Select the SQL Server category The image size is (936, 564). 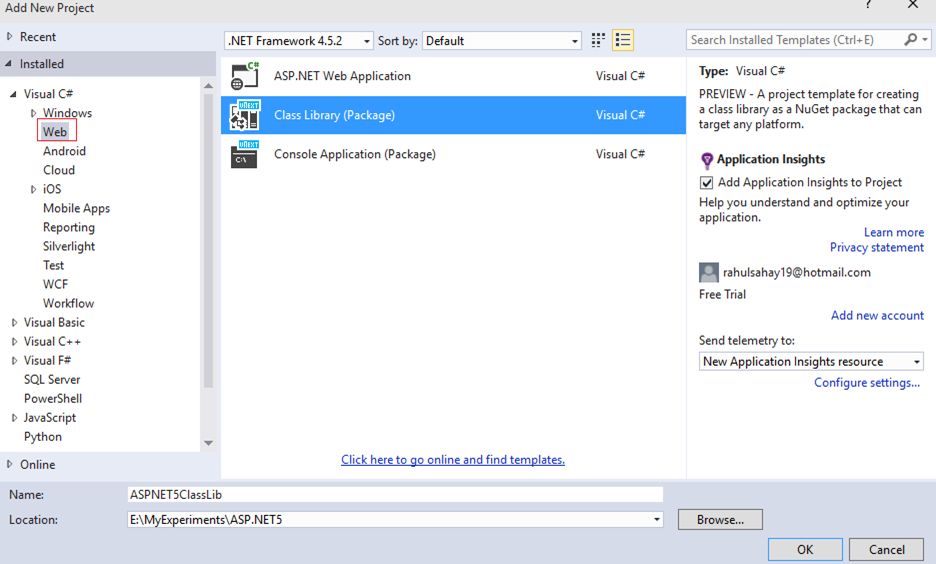tap(52, 380)
